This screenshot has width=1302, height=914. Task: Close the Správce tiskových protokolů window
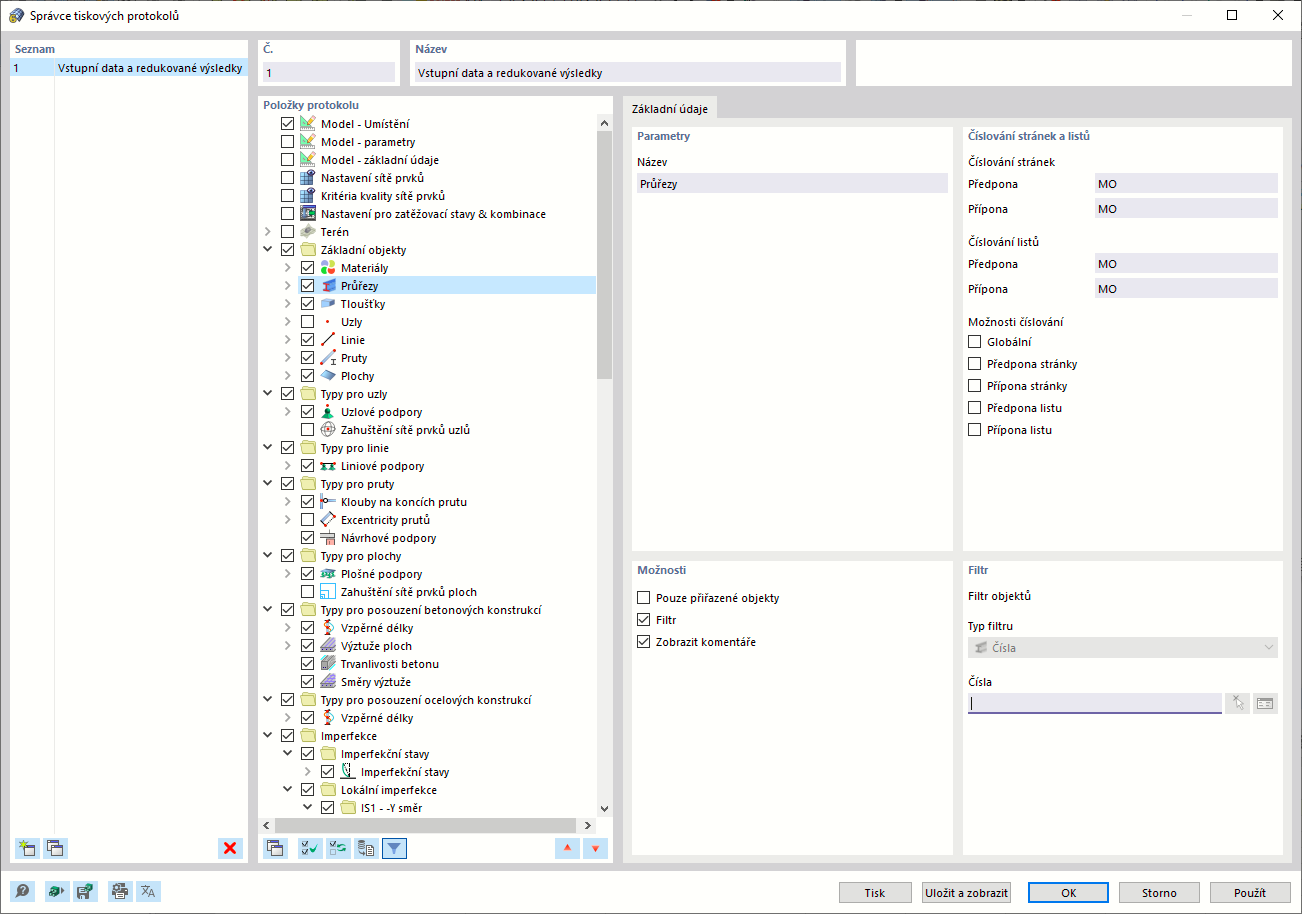(1278, 15)
